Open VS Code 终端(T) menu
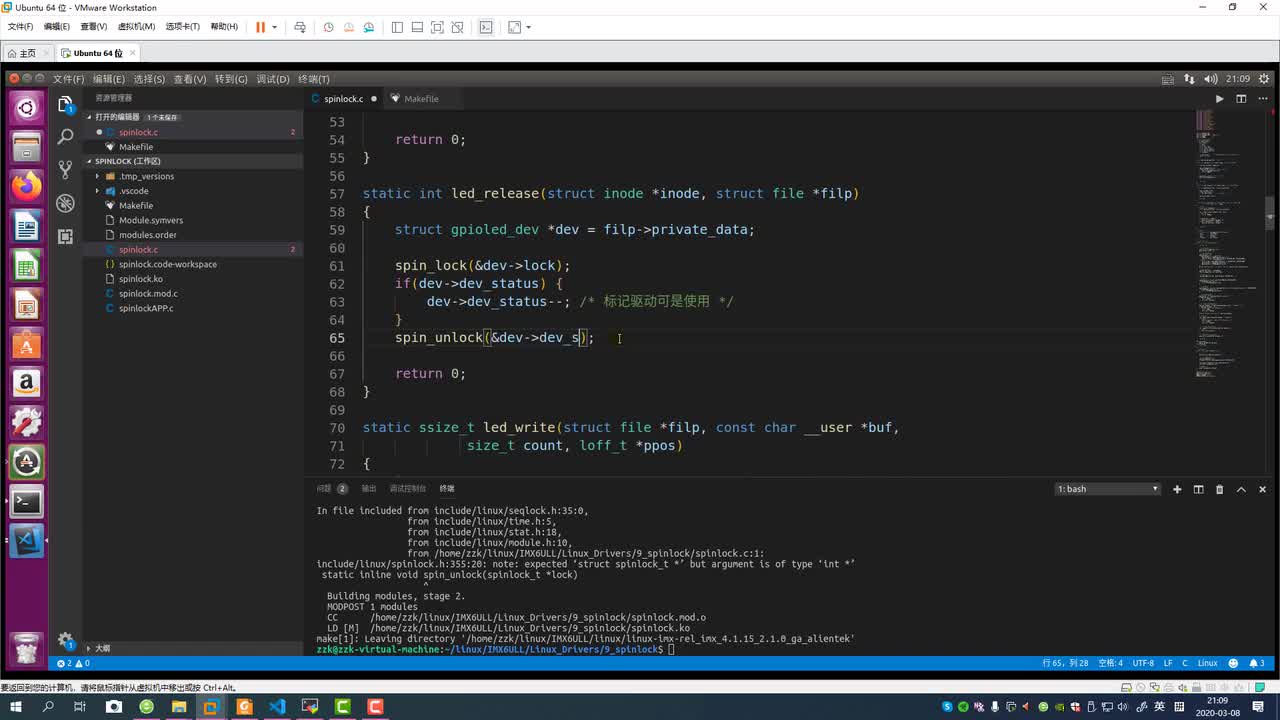Image resolution: width=1280 pixels, height=720 pixels. 313,79
